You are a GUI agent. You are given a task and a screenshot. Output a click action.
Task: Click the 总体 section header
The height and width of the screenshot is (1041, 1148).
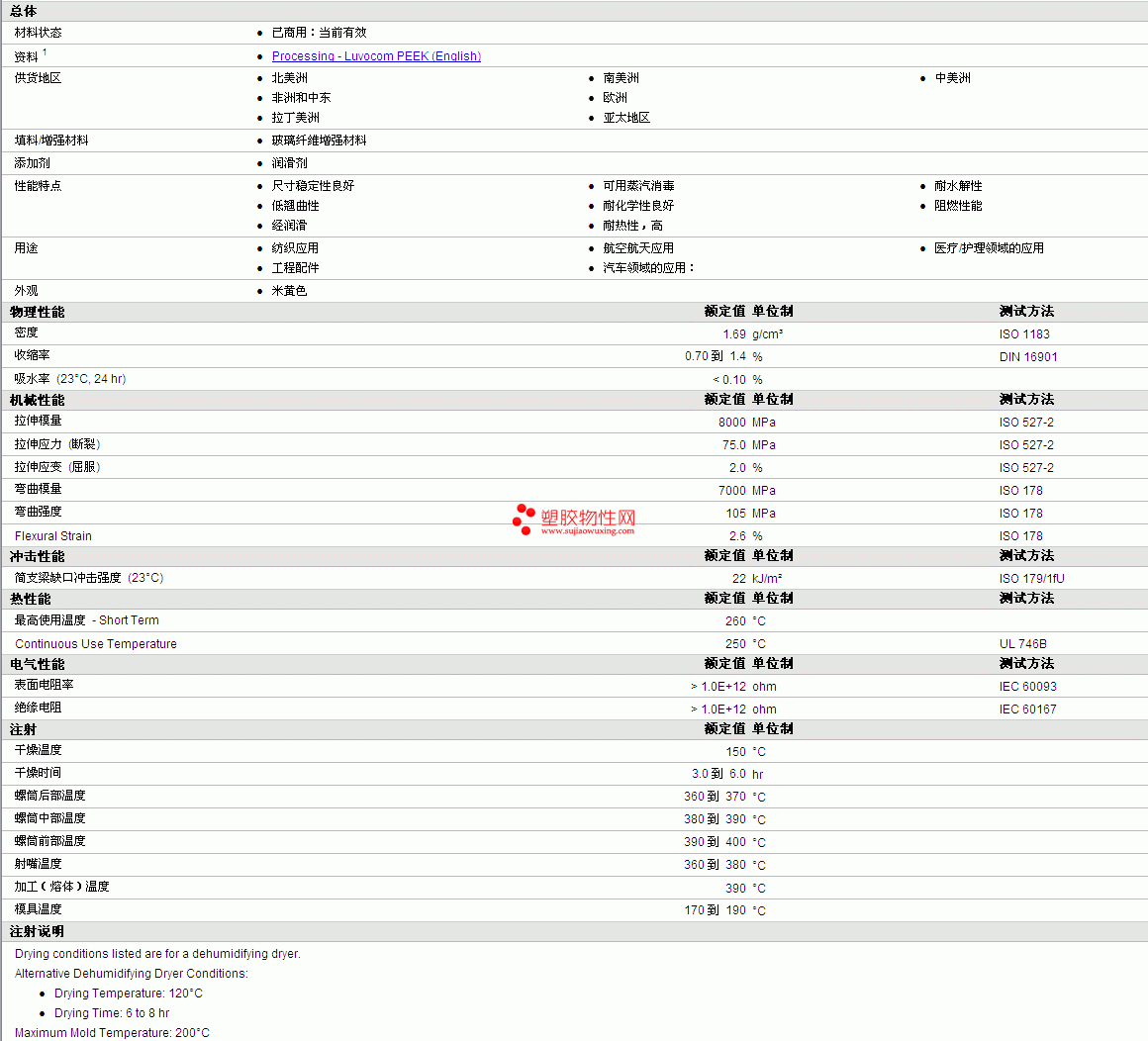[23, 12]
